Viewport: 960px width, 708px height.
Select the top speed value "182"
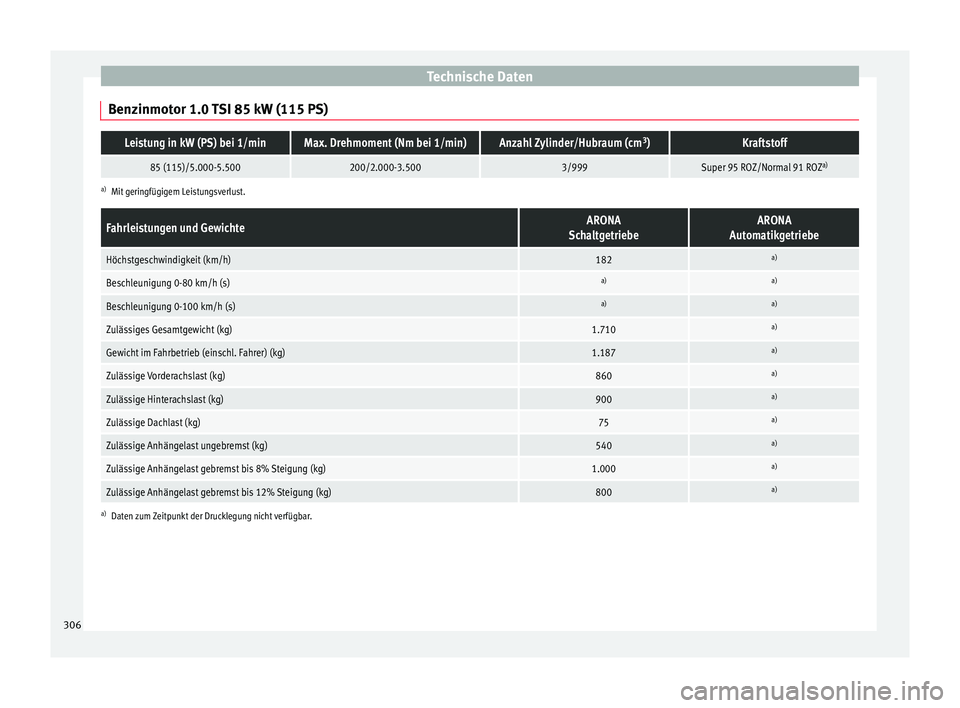604,260
